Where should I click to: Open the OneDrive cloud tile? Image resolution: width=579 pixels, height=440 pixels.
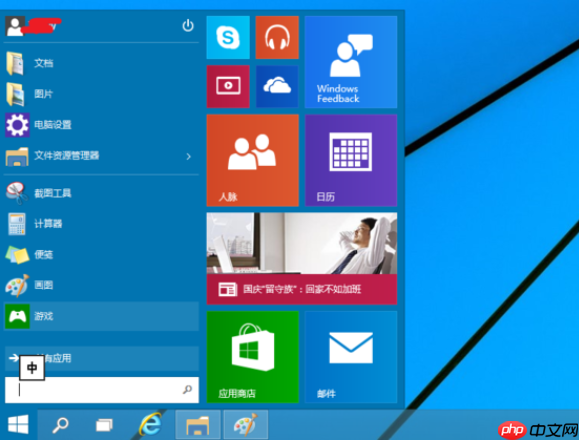pyautogui.click(x=277, y=86)
